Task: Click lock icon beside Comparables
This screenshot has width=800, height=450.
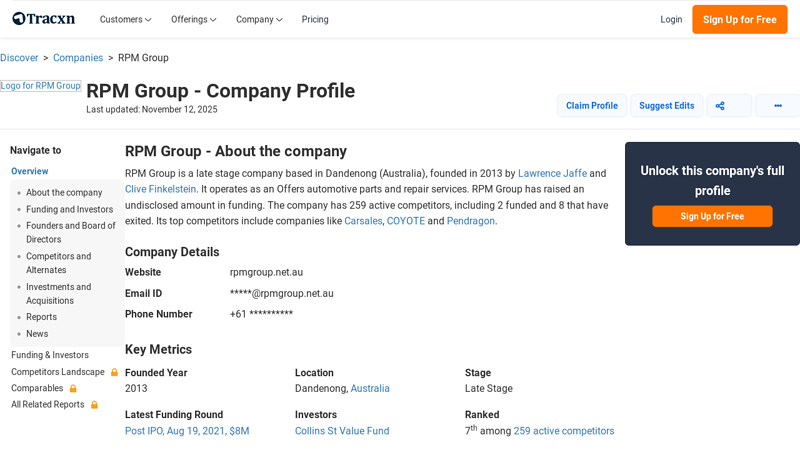Action: click(x=73, y=388)
